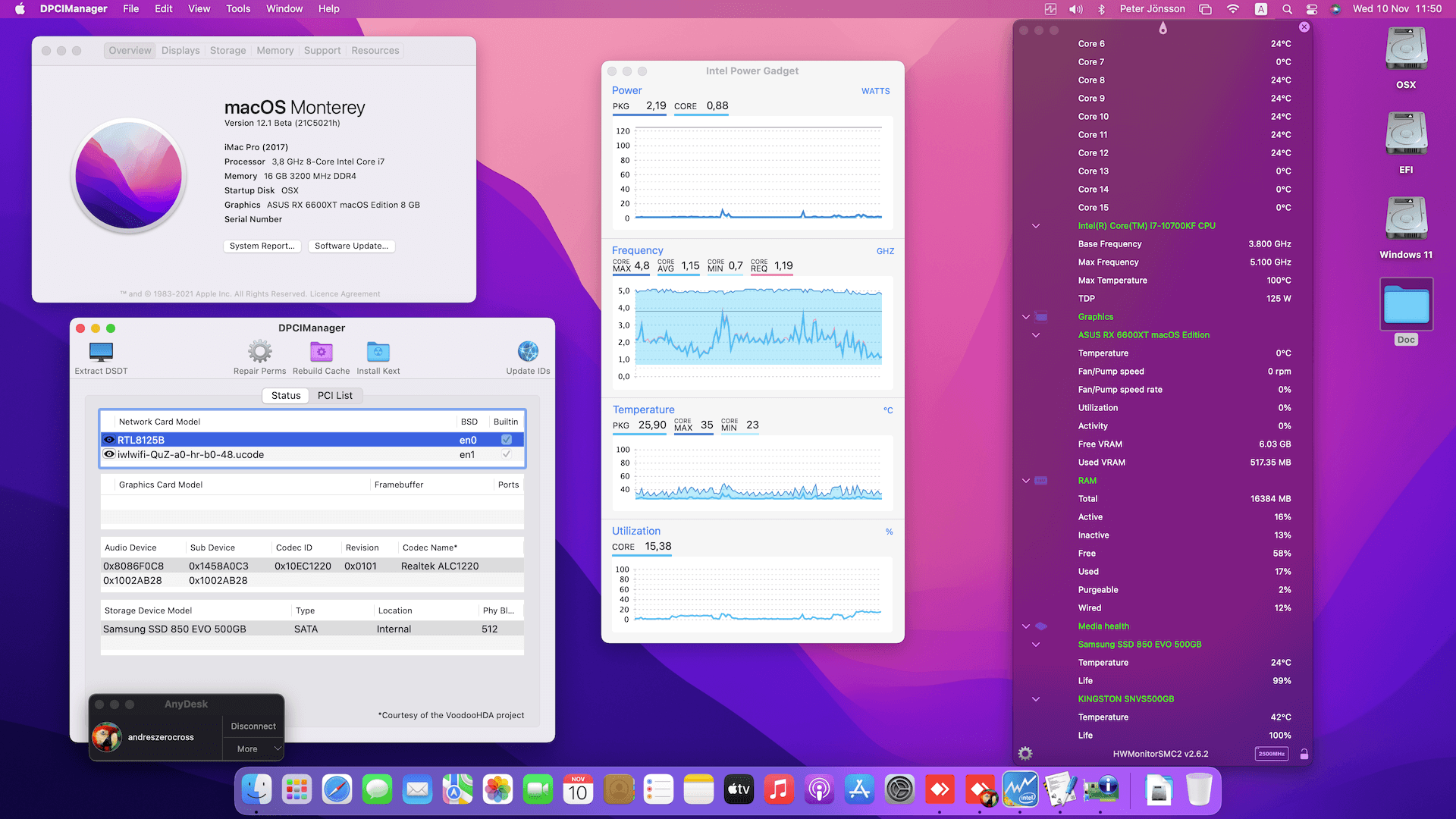
Task: Close HWMonitorSMC2 with the round X button
Action: (x=1304, y=27)
